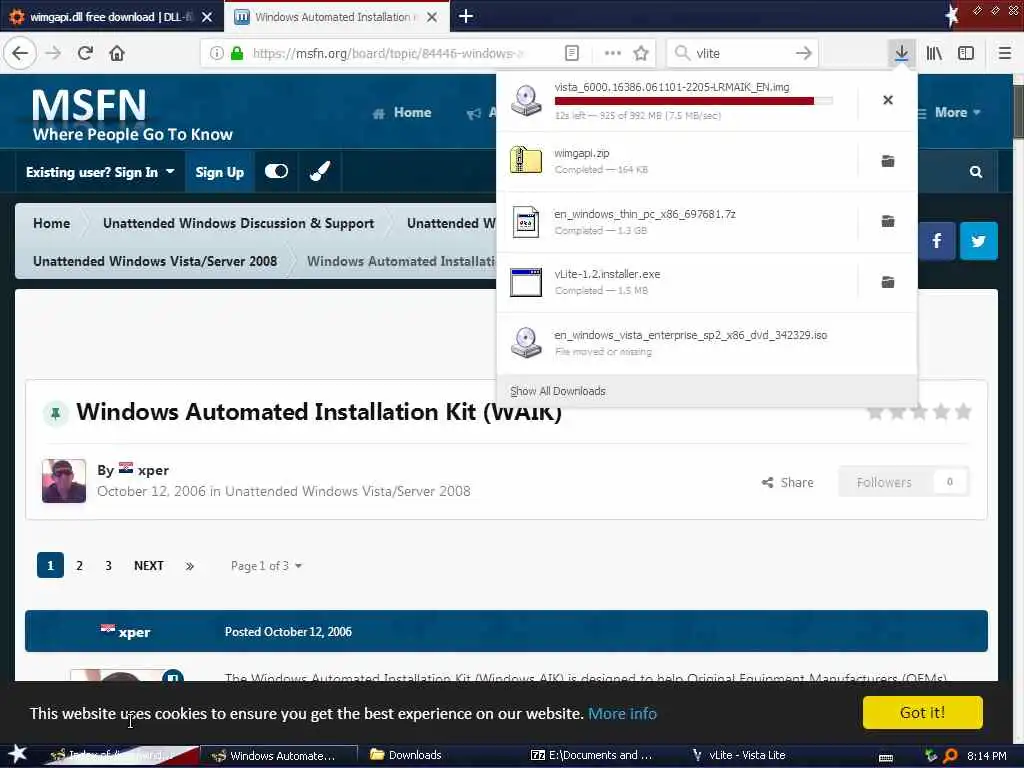Share topic on Facebook
Viewport: 1024px width, 768px height.
click(x=936, y=241)
